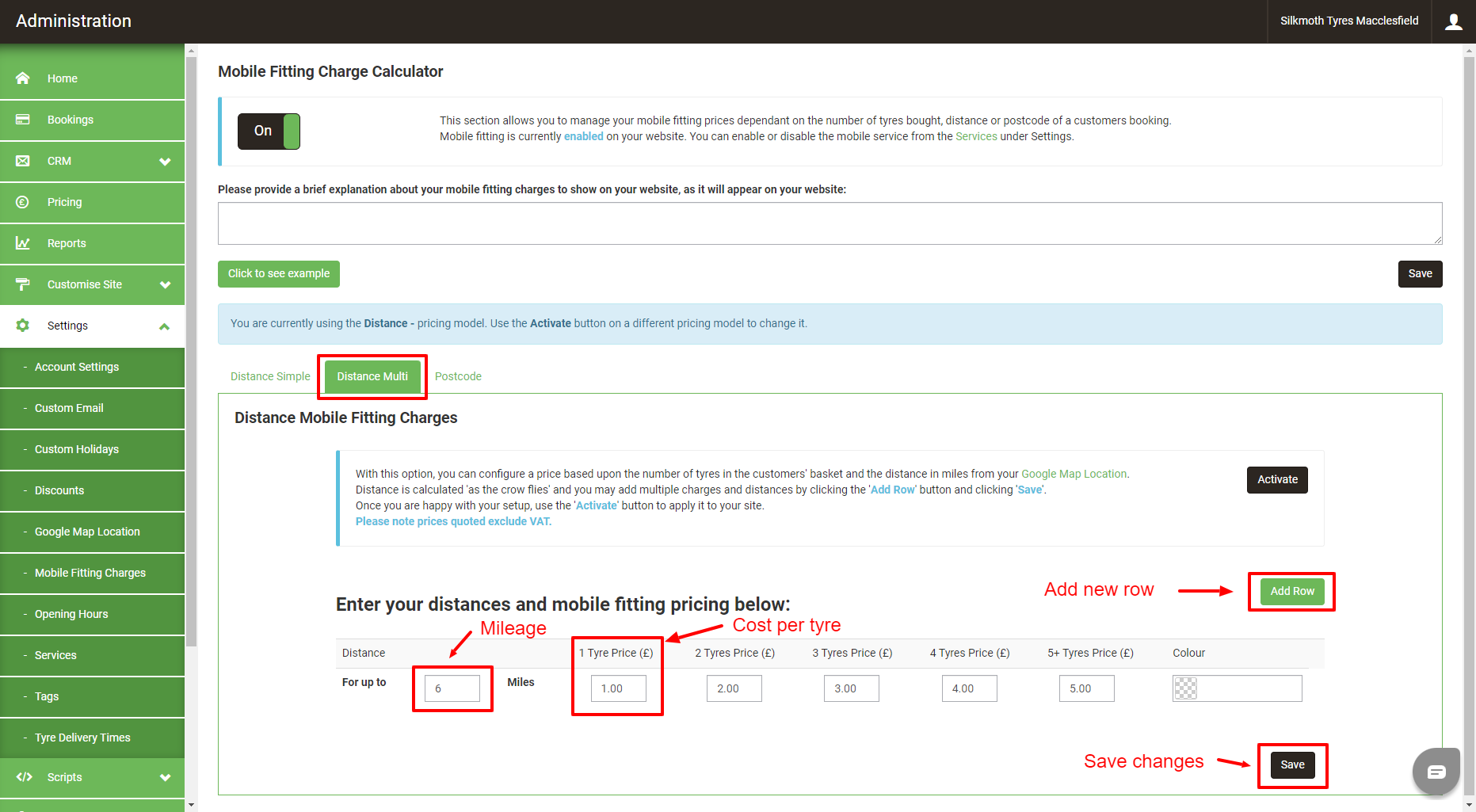Click the Scripts code icon
The height and width of the screenshot is (812, 1476).
(24, 777)
